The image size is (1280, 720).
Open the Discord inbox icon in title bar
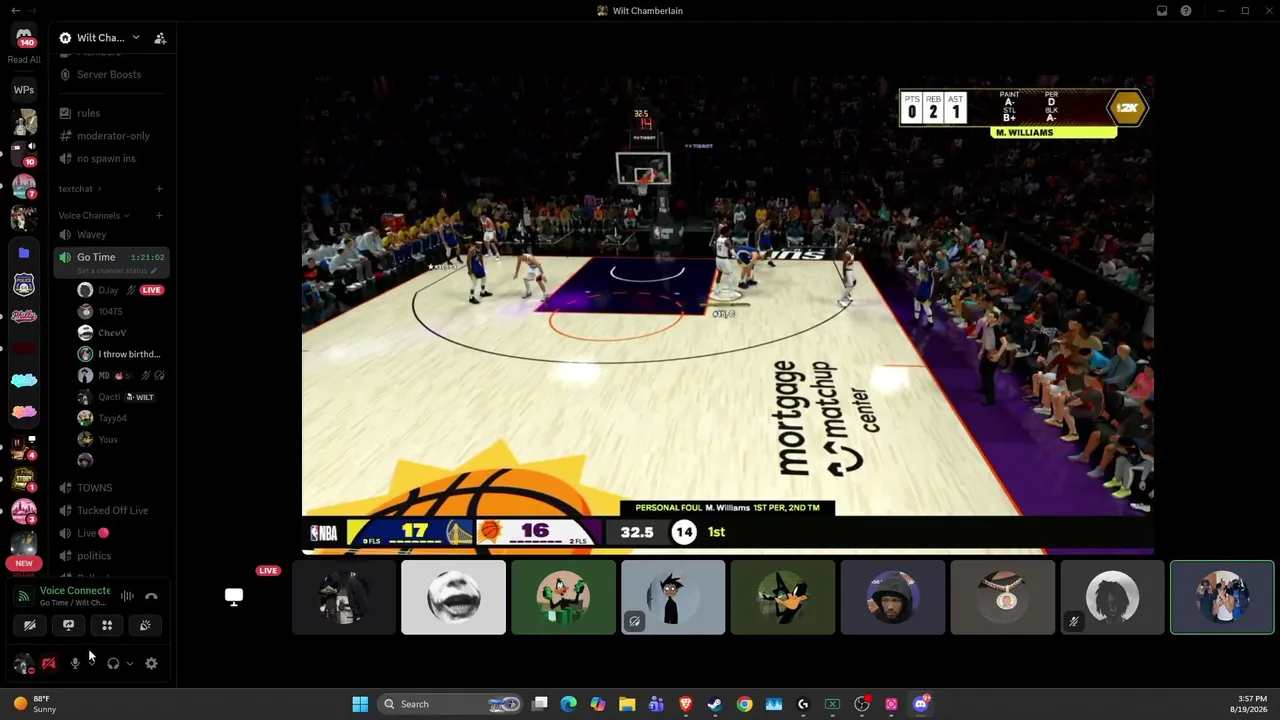1162,11
